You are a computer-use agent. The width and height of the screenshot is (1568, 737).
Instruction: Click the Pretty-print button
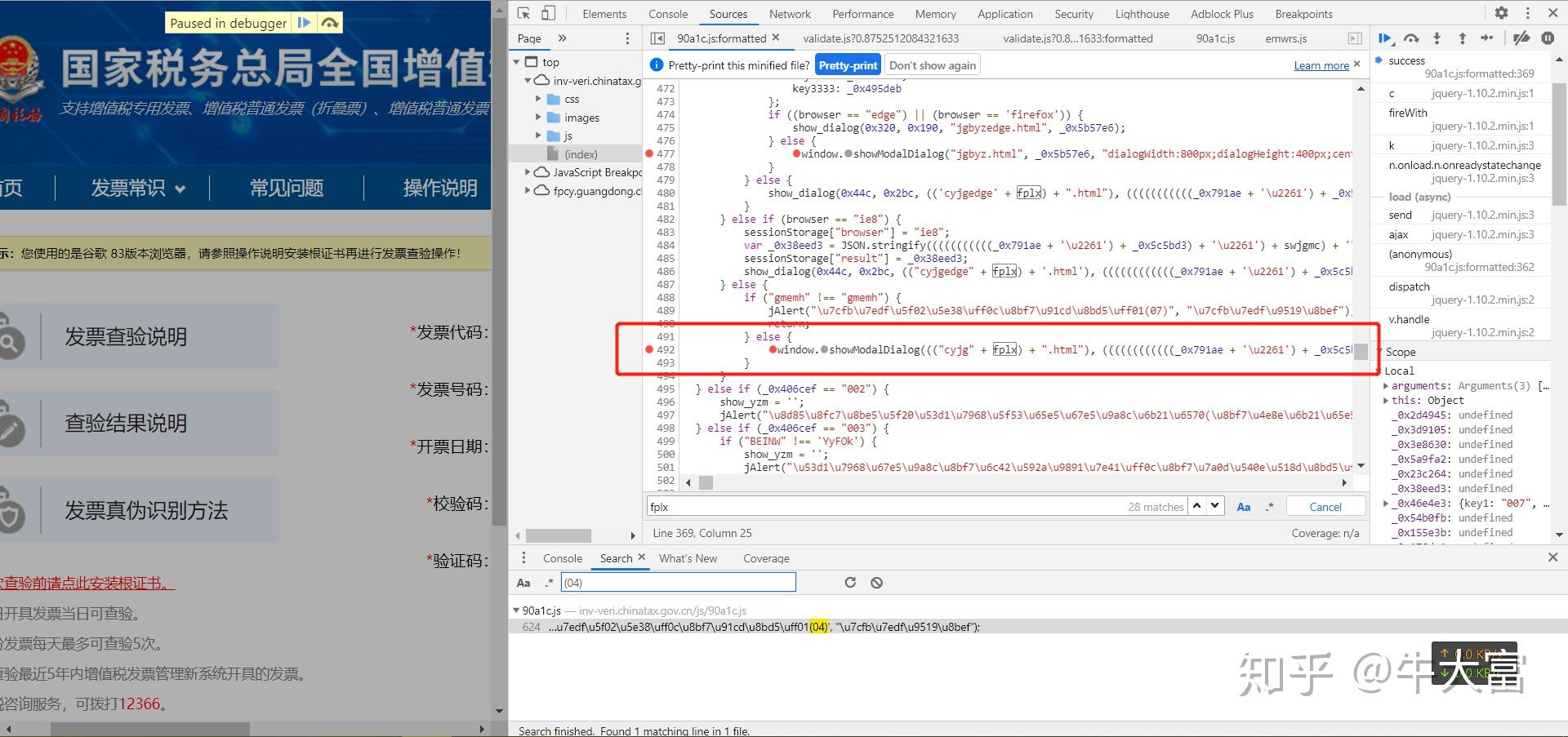point(847,64)
